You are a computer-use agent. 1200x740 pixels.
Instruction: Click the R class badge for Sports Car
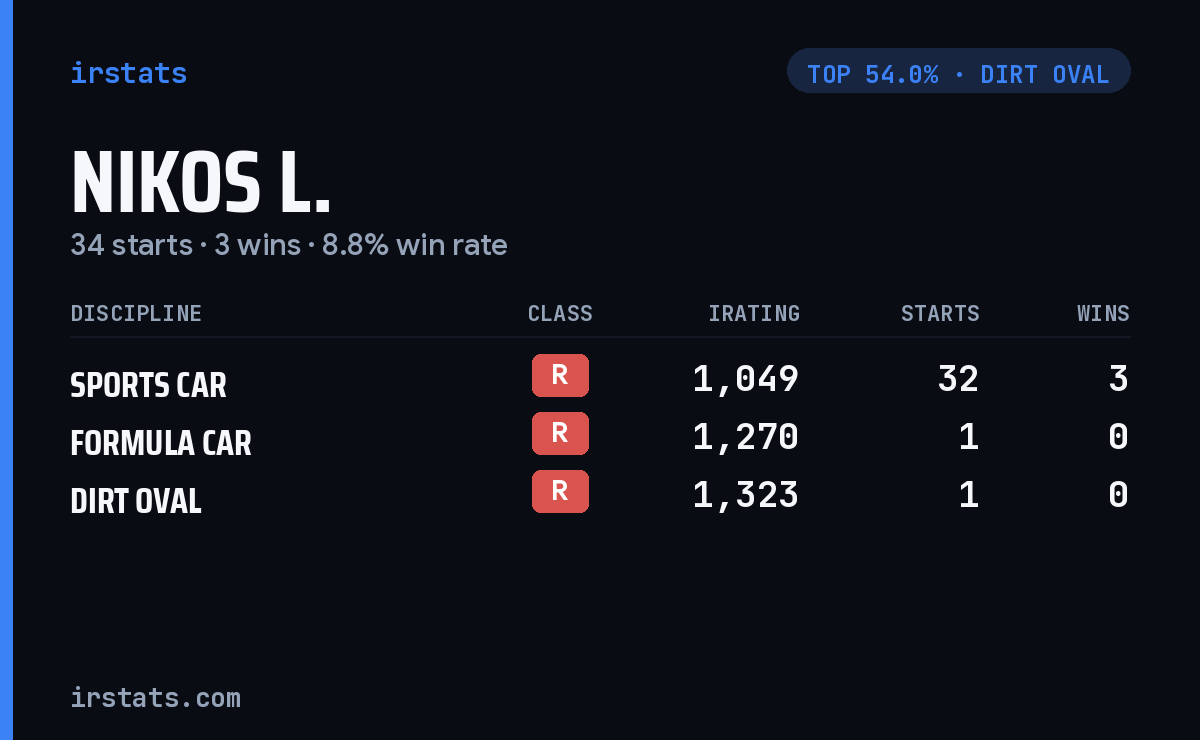pyautogui.click(x=560, y=376)
